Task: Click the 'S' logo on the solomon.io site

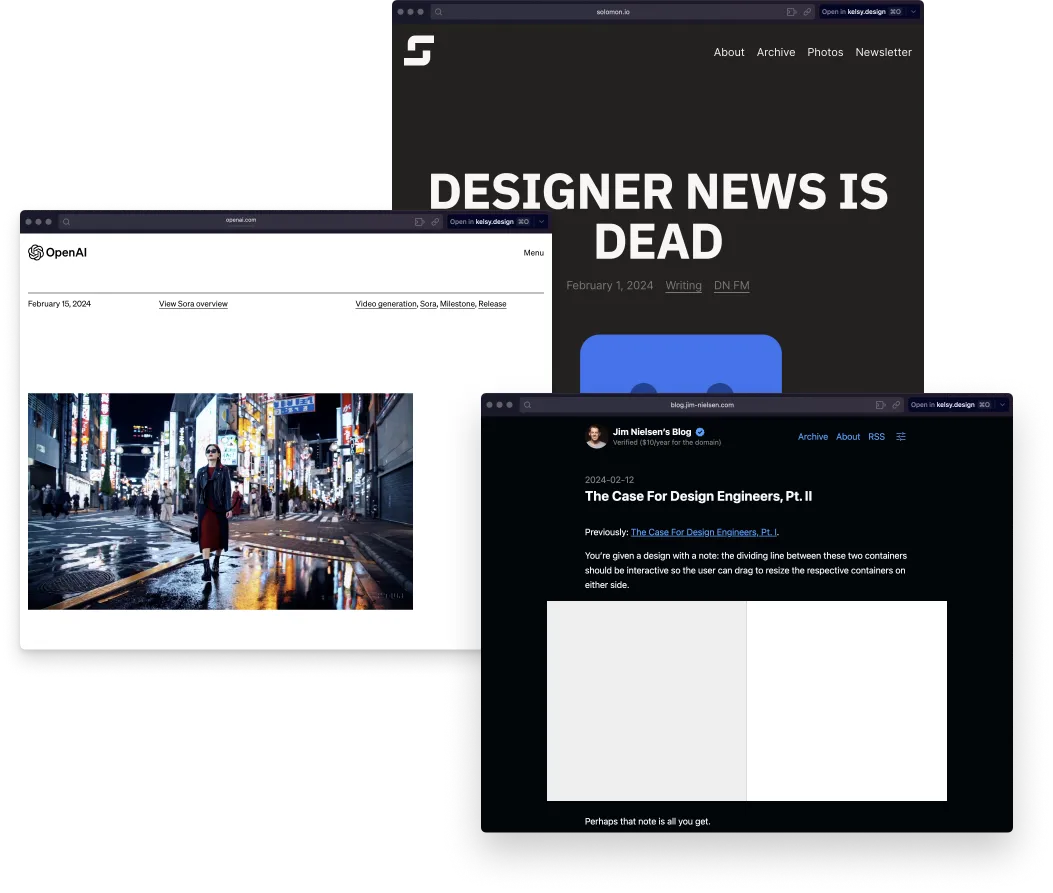Action: pos(419,51)
